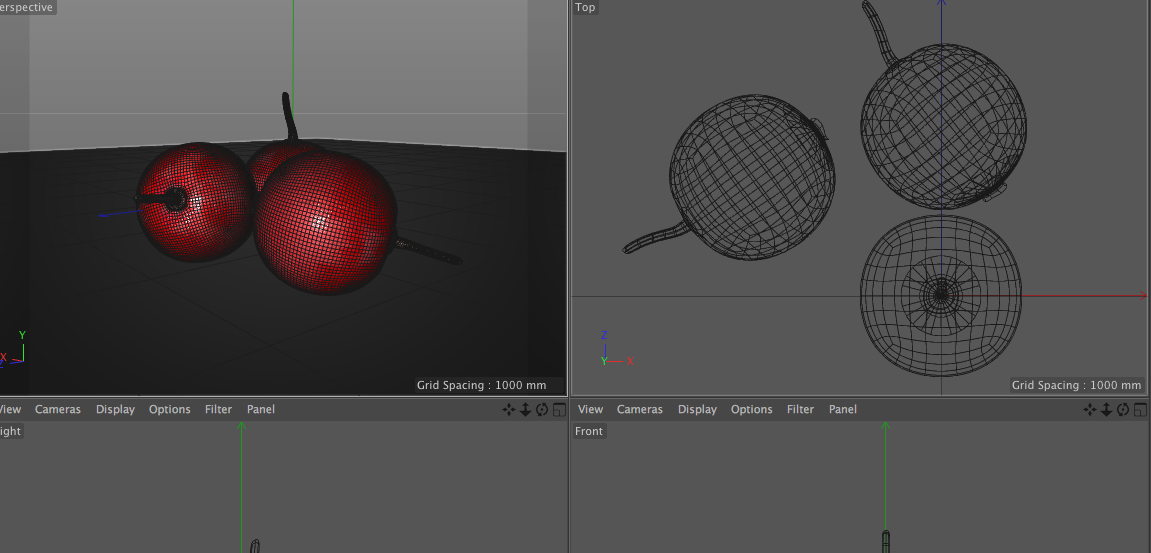The width and height of the screenshot is (1151, 553).
Task: Open Display menu of the Front viewport
Action: pos(697,409)
